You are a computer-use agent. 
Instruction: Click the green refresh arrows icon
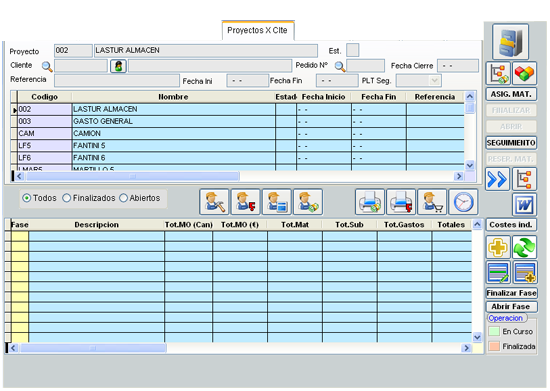(524, 247)
